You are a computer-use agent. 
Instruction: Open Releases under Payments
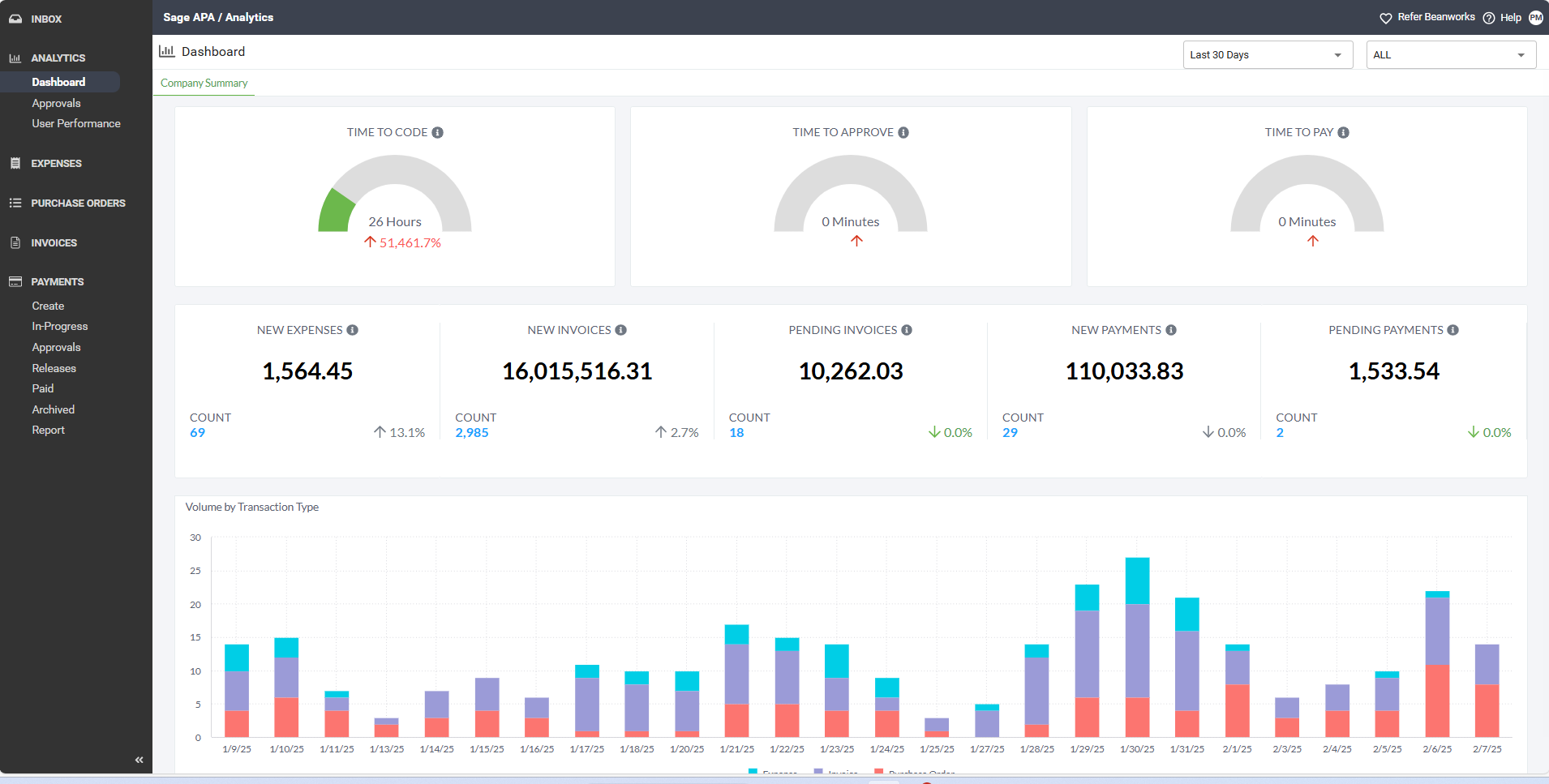pos(54,368)
